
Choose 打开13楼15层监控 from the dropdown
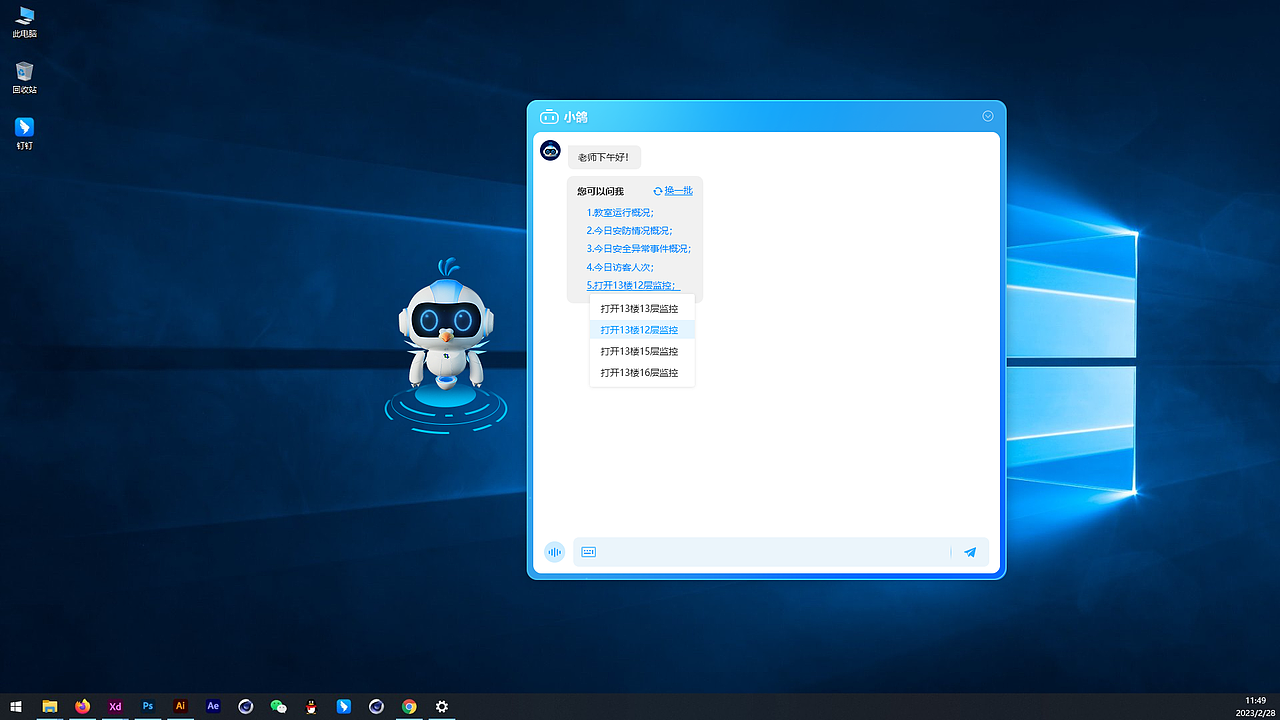pos(642,351)
